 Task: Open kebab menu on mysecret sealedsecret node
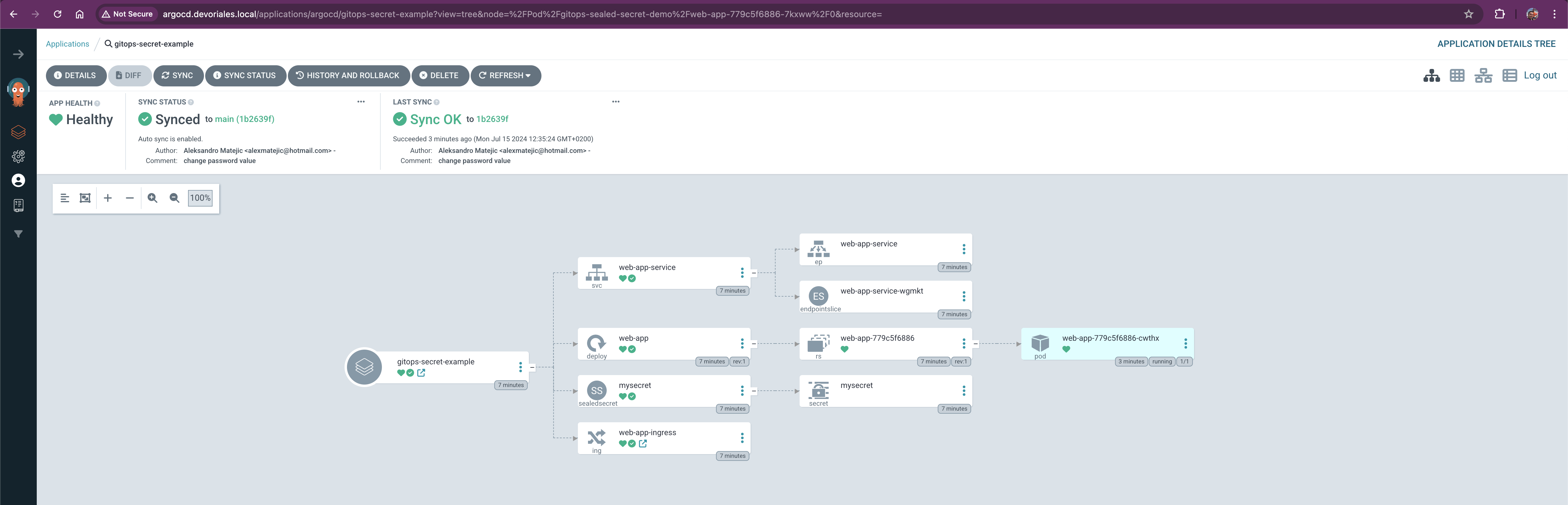click(x=741, y=390)
